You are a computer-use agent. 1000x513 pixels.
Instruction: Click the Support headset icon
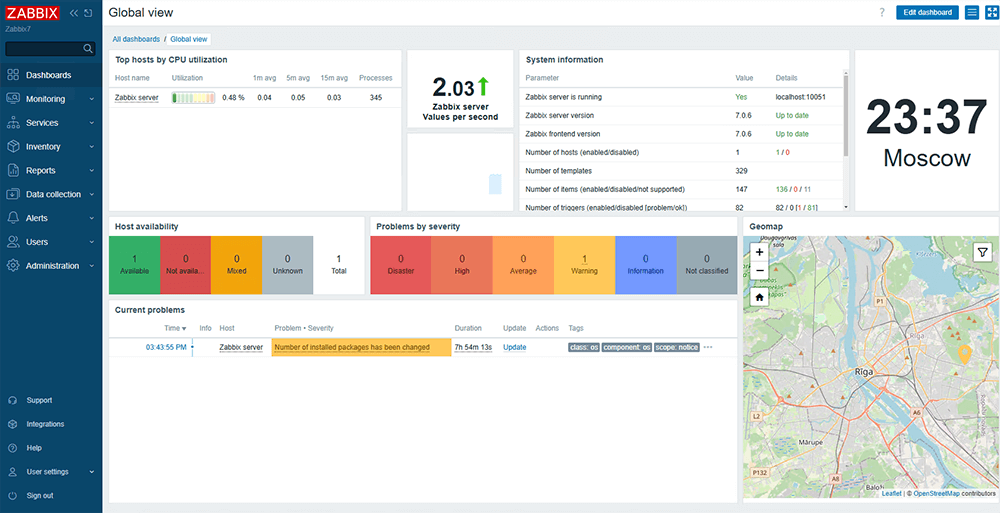pos(12,400)
